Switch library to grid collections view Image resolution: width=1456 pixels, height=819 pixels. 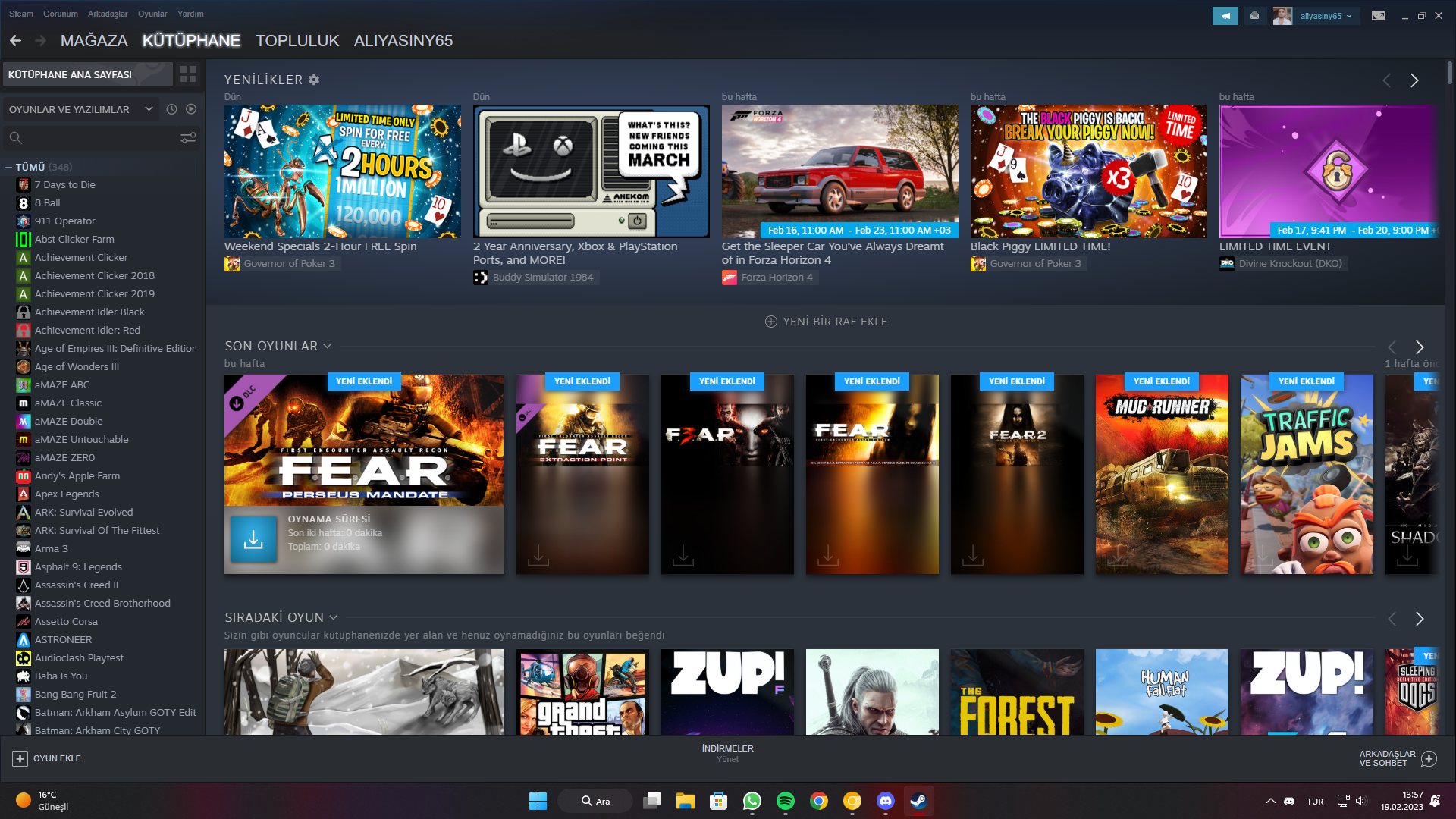pos(187,74)
